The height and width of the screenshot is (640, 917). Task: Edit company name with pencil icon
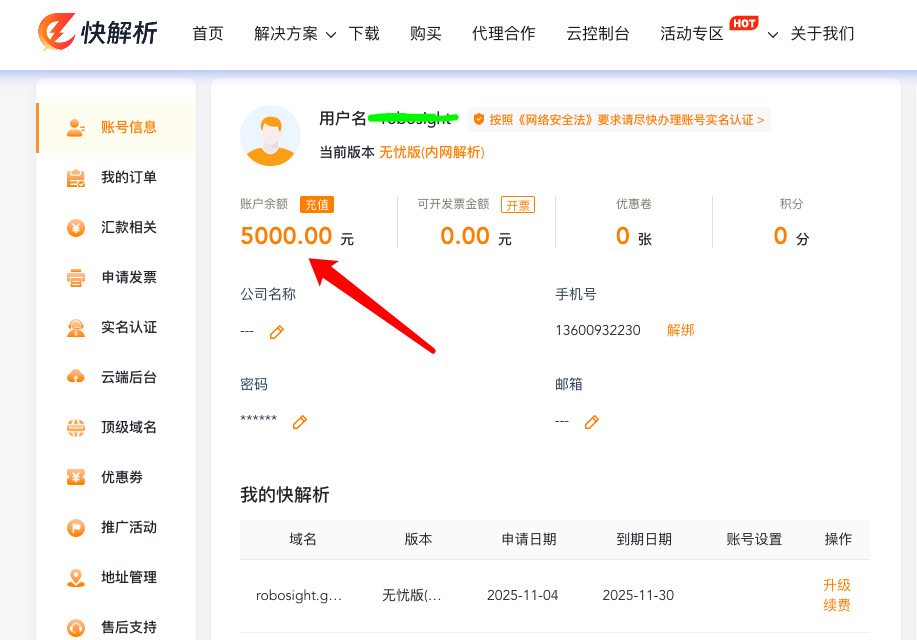click(x=277, y=332)
